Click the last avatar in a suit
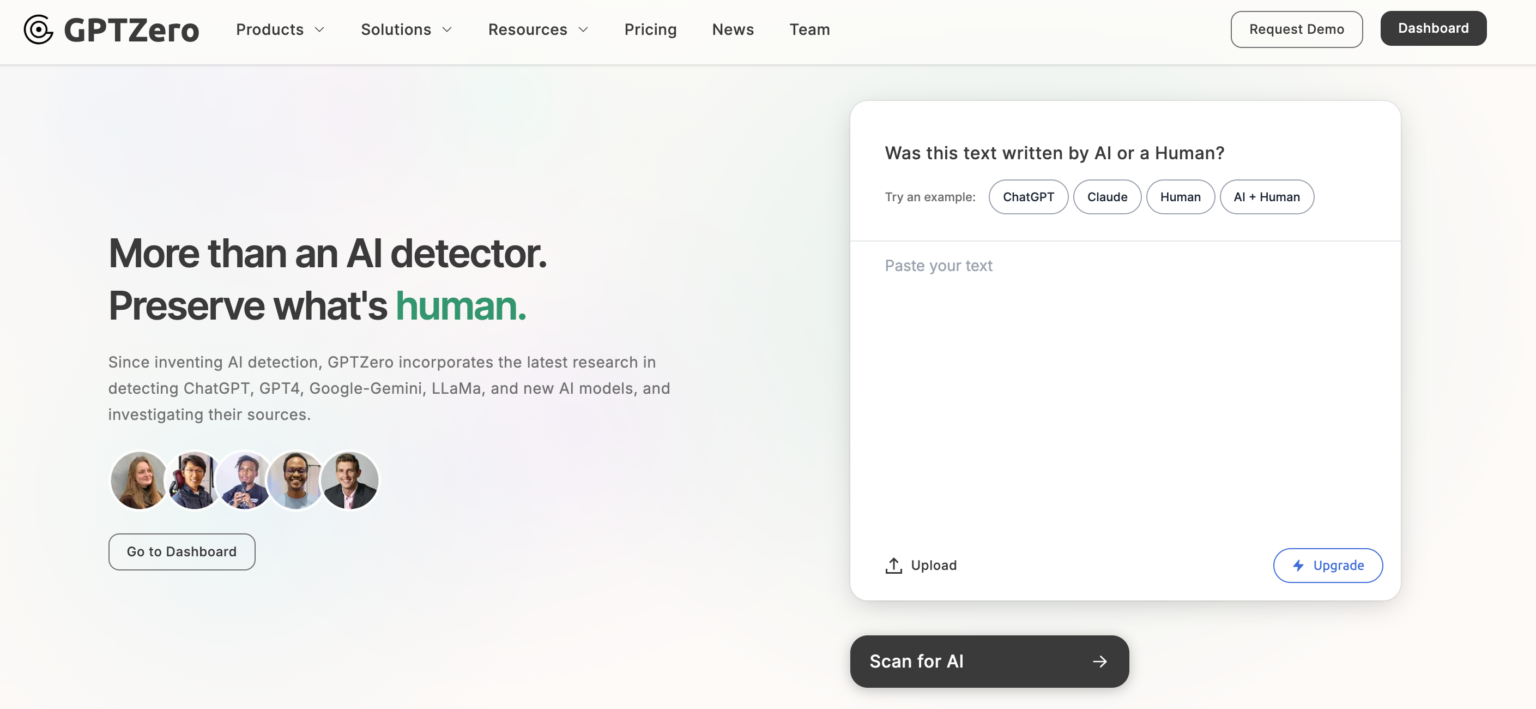 (x=350, y=481)
